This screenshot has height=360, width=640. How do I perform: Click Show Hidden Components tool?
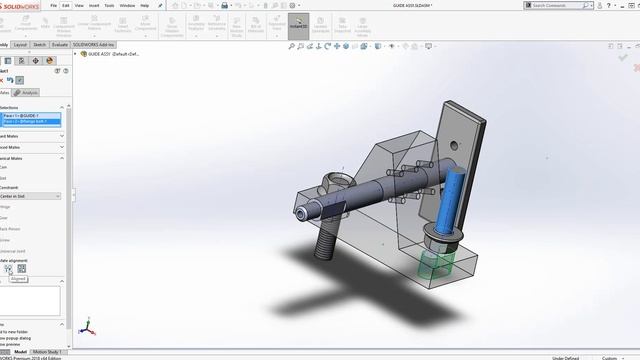172,27
